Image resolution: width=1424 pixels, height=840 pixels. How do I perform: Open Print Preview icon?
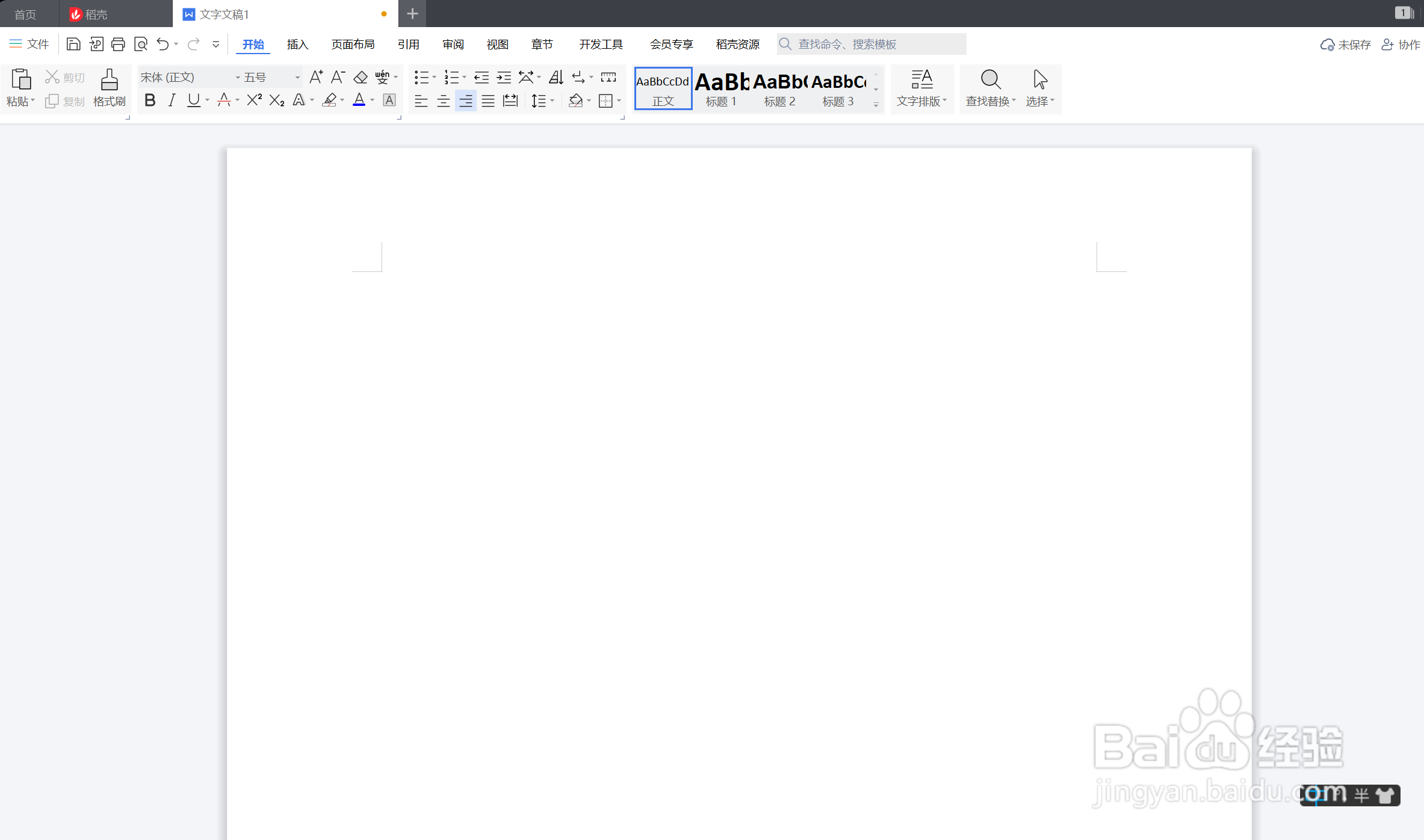point(141,44)
